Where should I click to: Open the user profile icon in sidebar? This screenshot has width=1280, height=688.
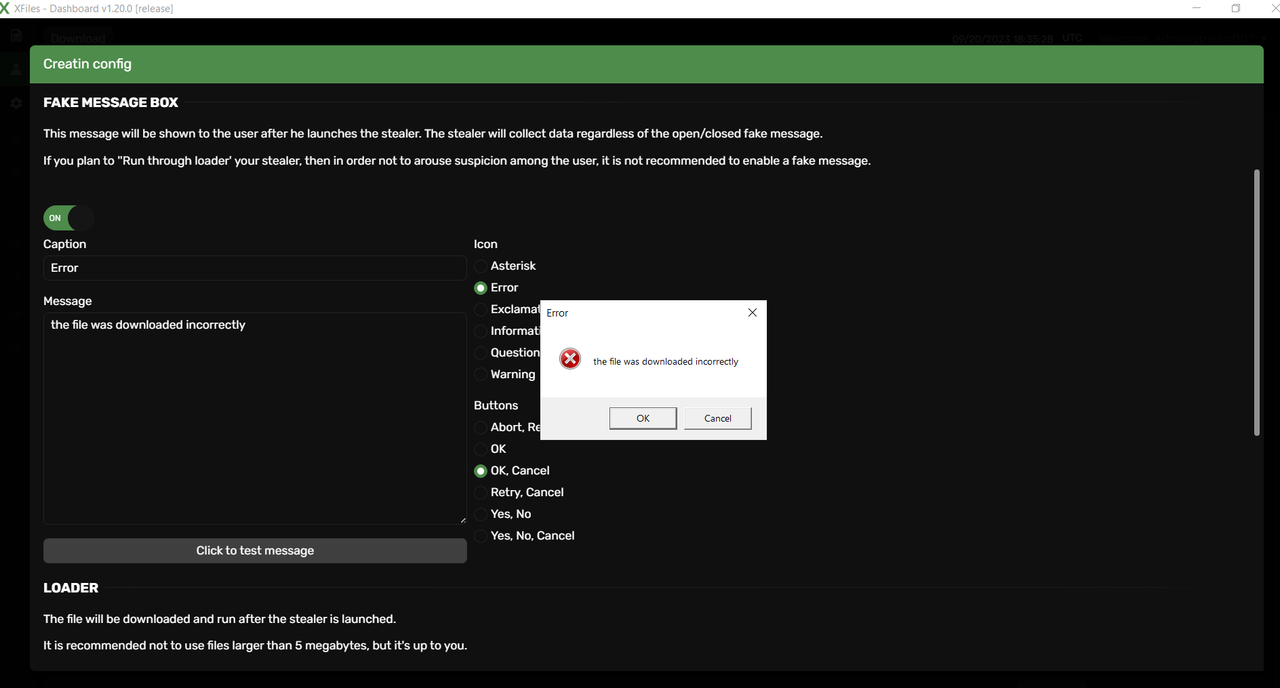click(x=16, y=69)
